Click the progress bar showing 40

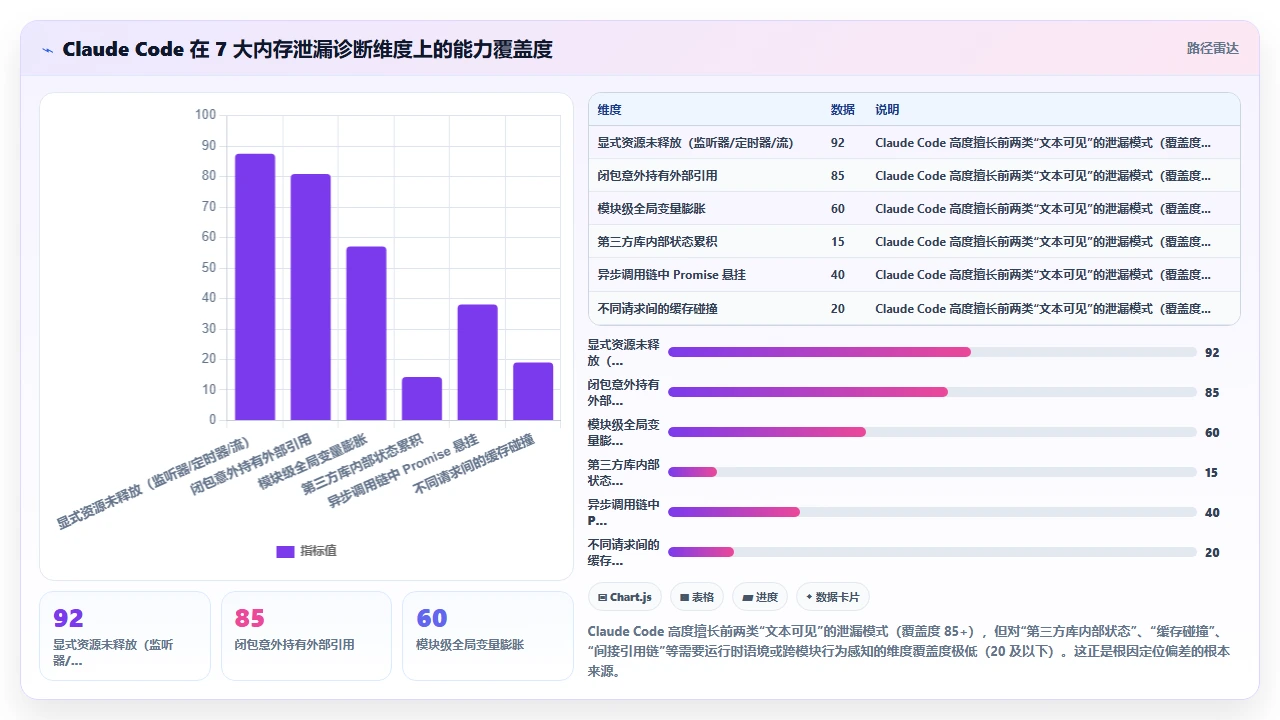click(932, 512)
